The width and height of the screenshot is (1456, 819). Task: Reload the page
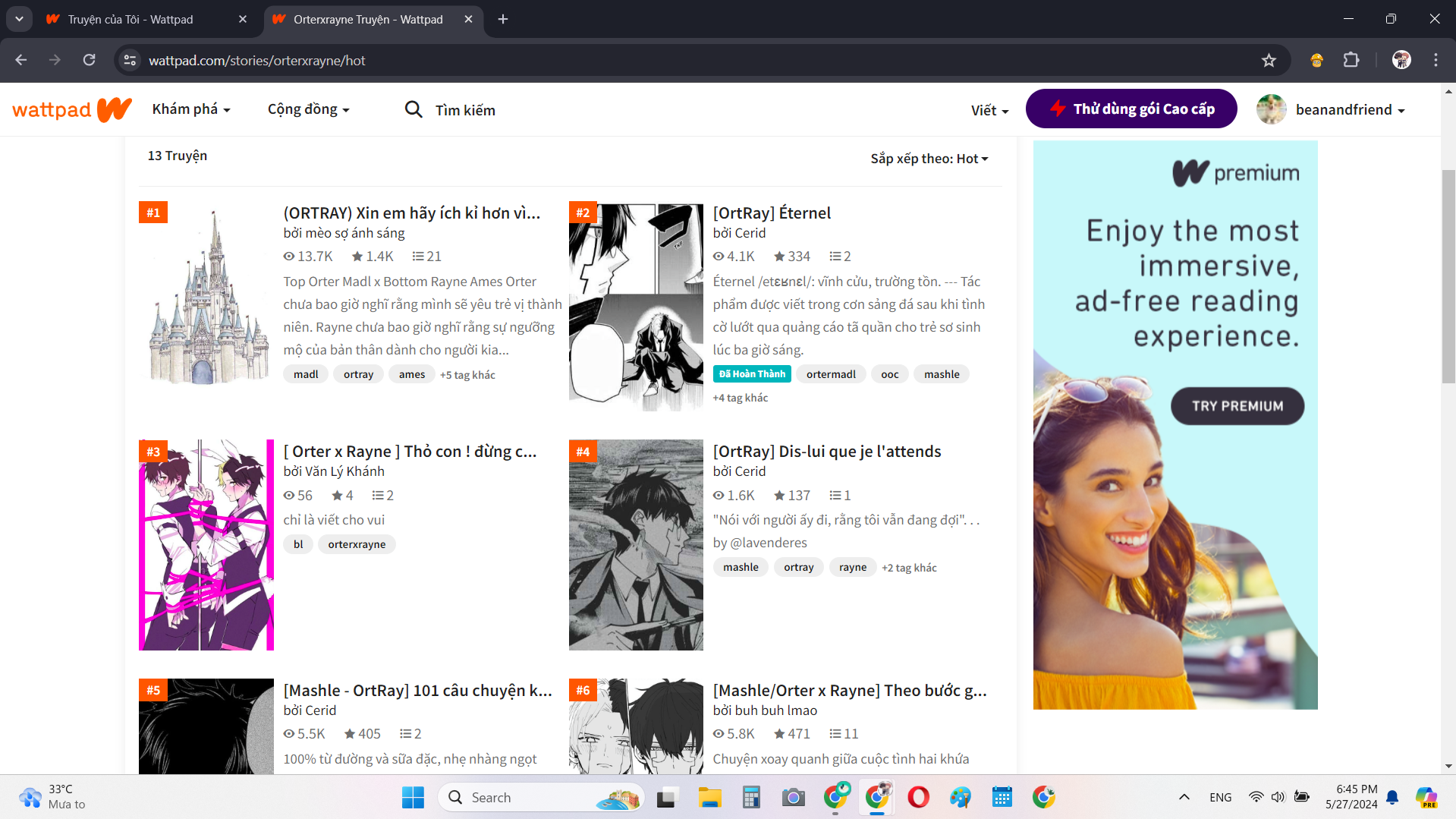pos(89,61)
